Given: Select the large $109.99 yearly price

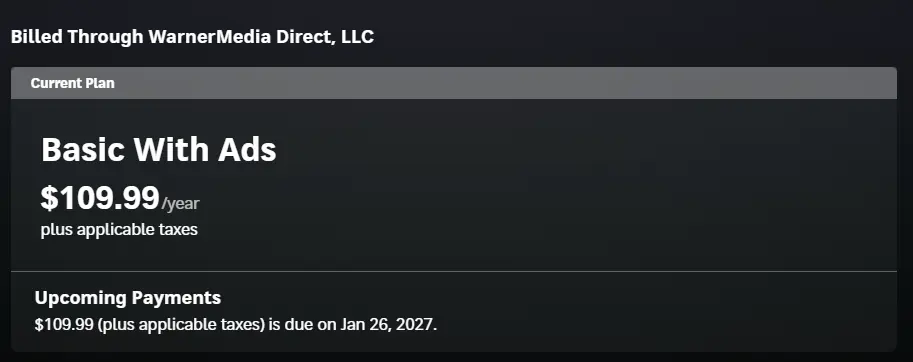Looking at the screenshot, I should pos(100,198).
